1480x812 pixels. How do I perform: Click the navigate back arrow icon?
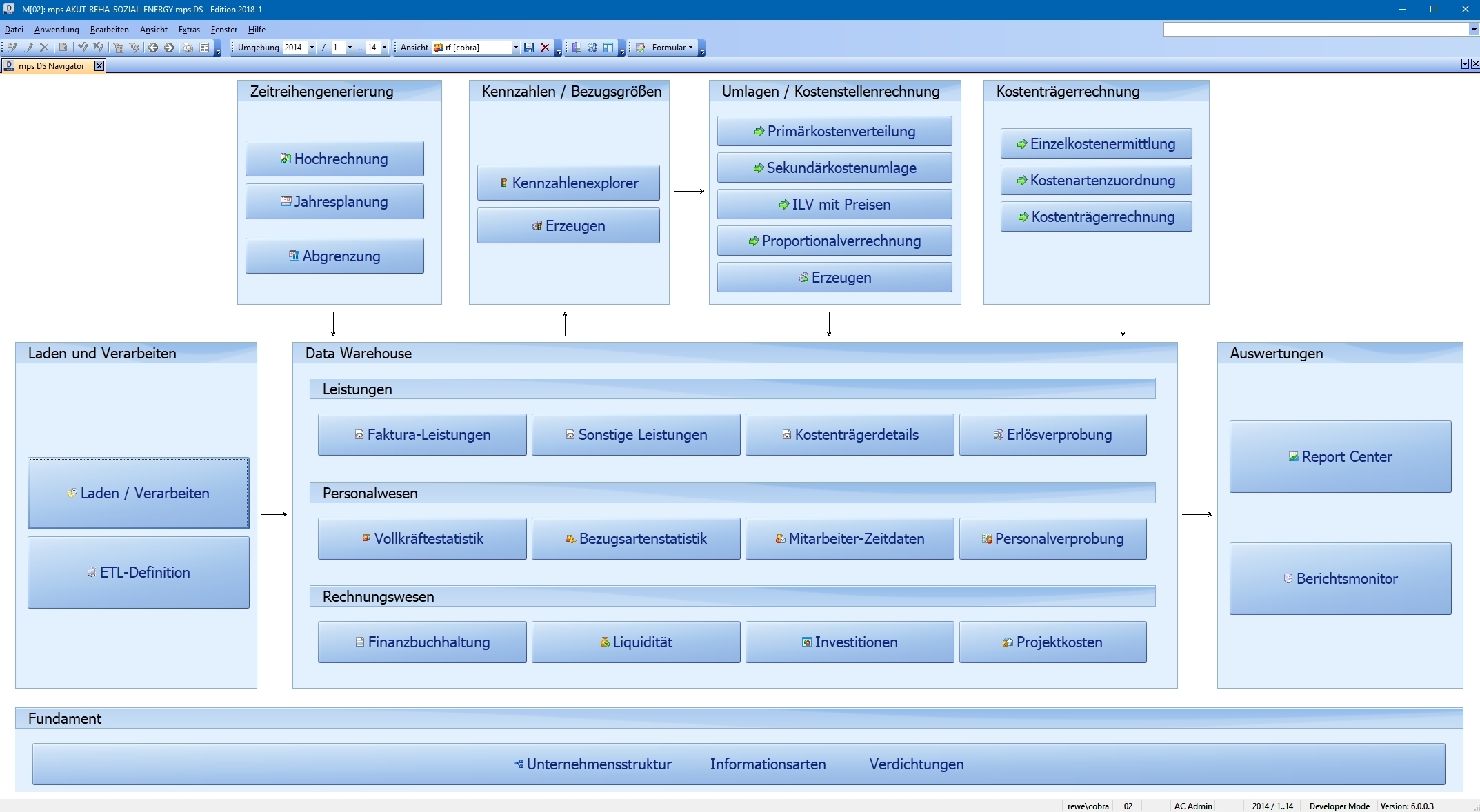point(153,48)
